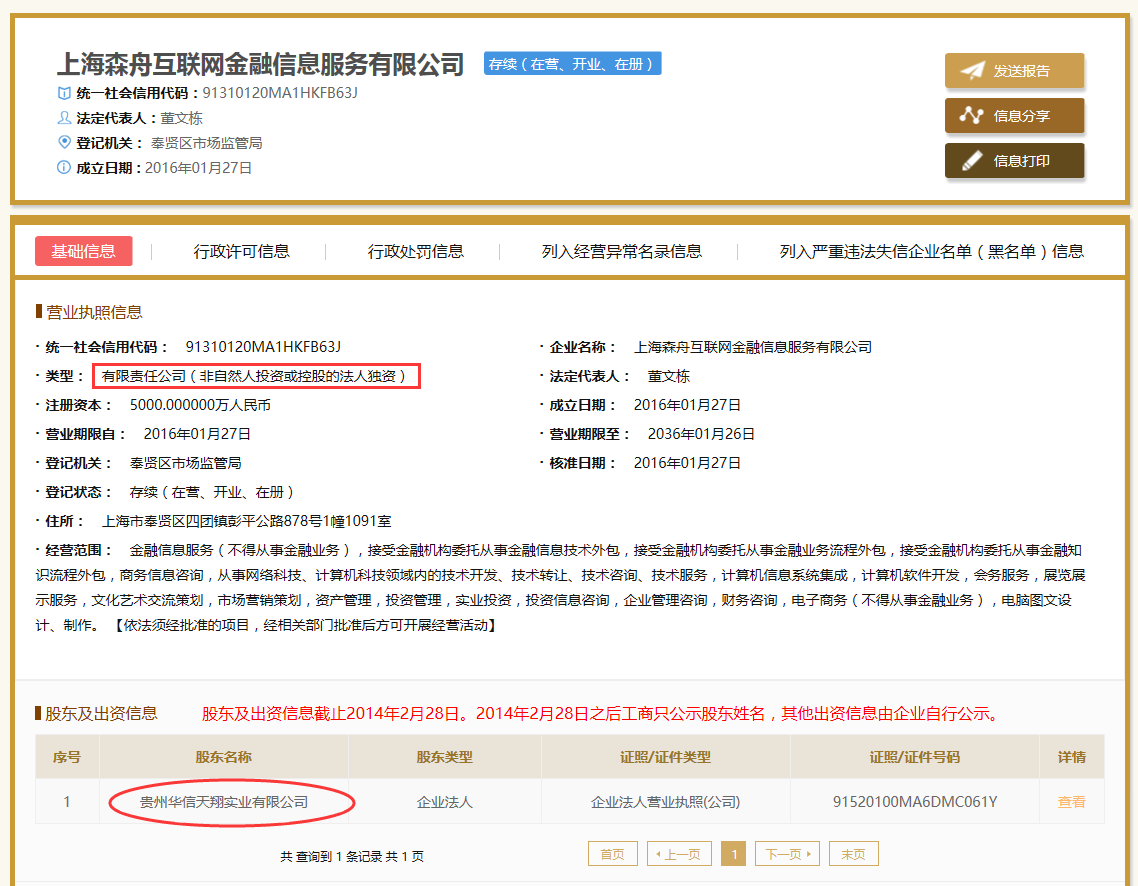Screen dimensions: 1138x886
Task: Click the 证照/证件类型 column header
Action: tap(666, 757)
